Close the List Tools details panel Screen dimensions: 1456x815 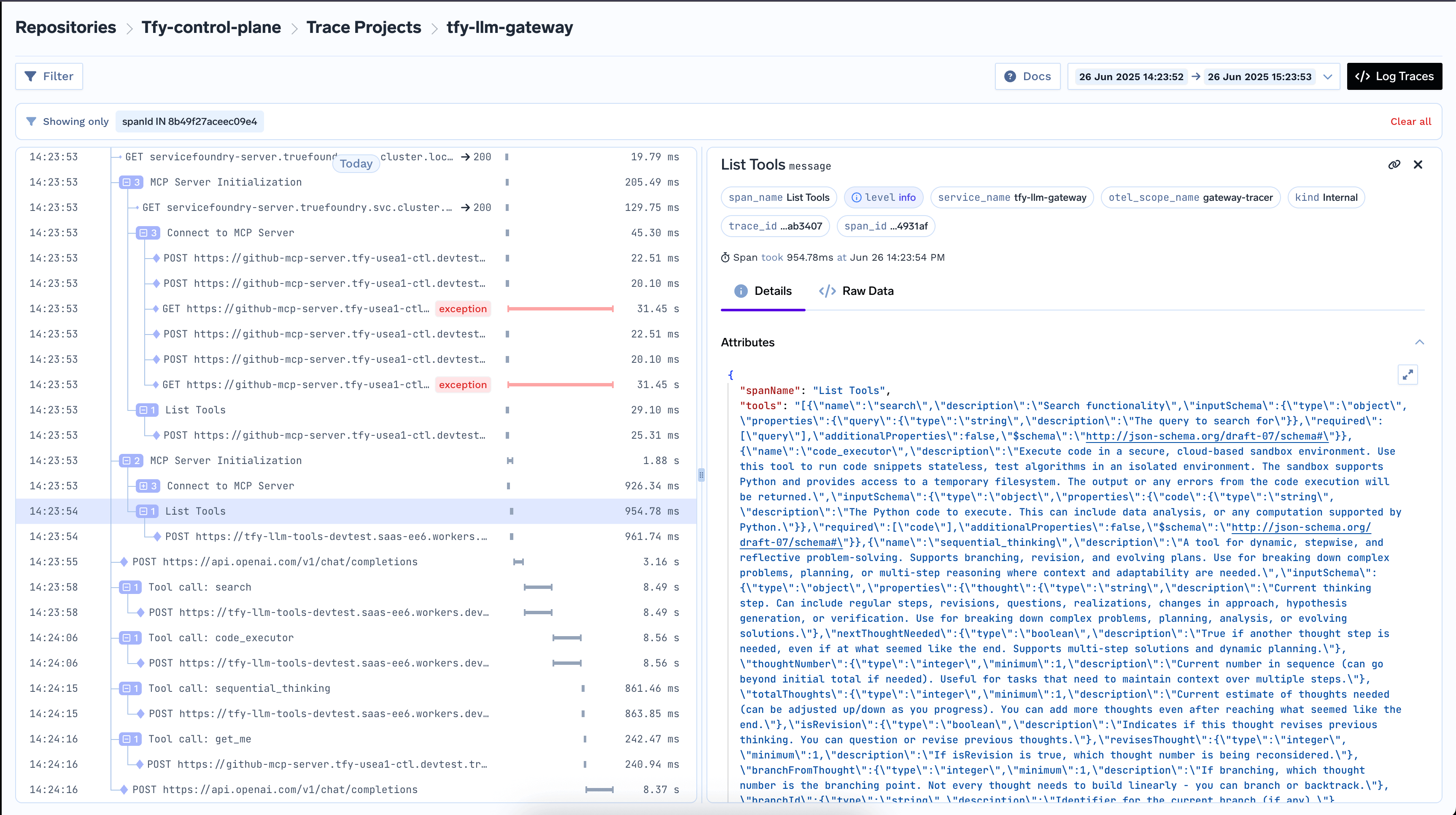click(1418, 165)
